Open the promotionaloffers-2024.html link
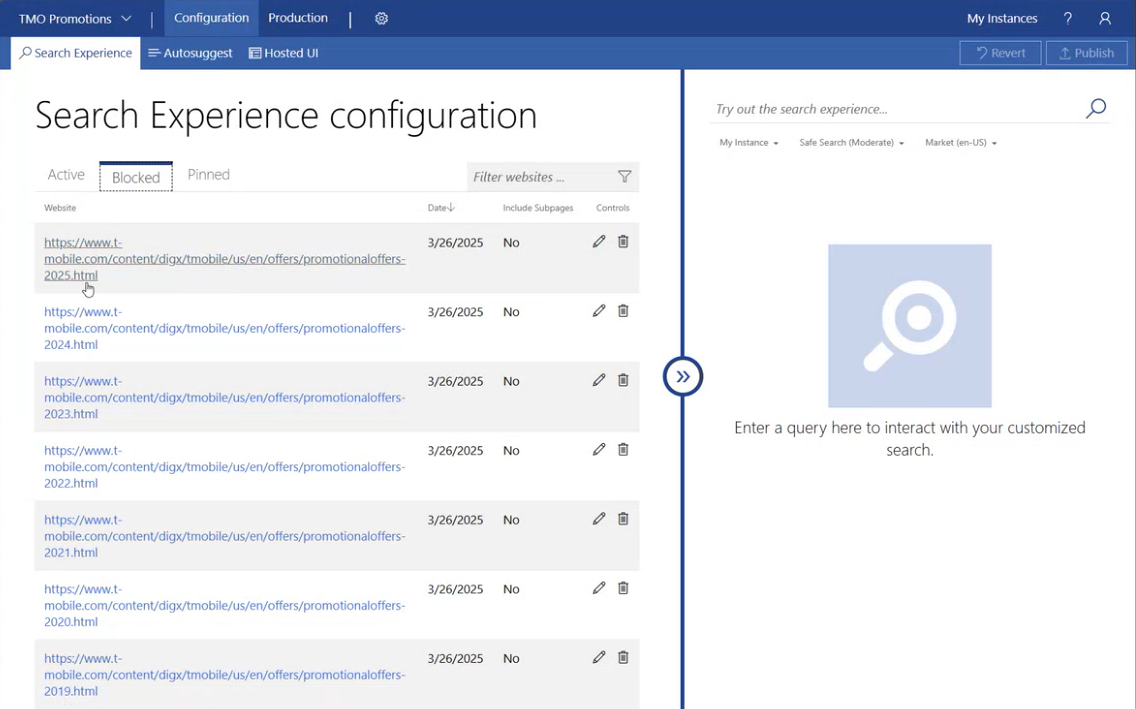 (225, 328)
